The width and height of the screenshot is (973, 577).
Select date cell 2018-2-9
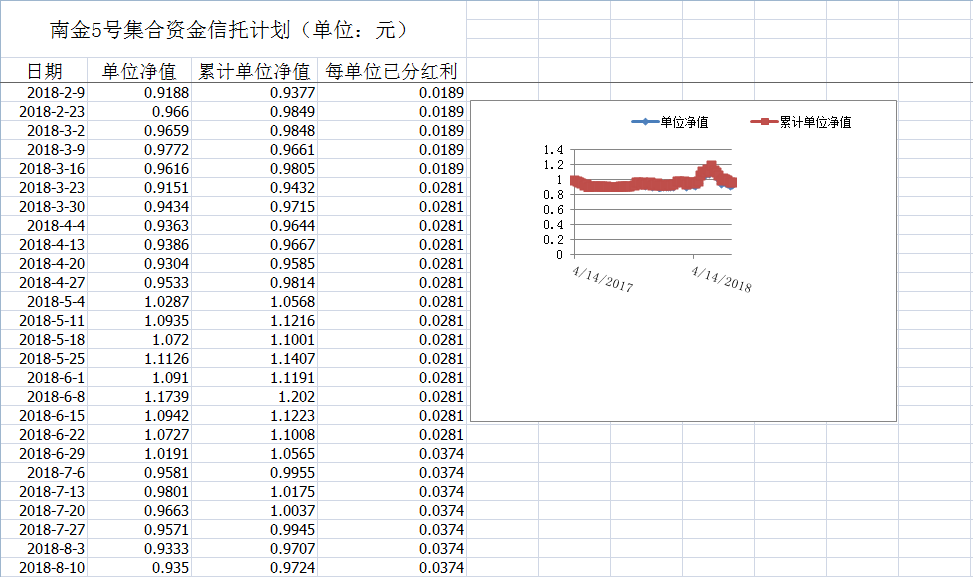coord(44,92)
